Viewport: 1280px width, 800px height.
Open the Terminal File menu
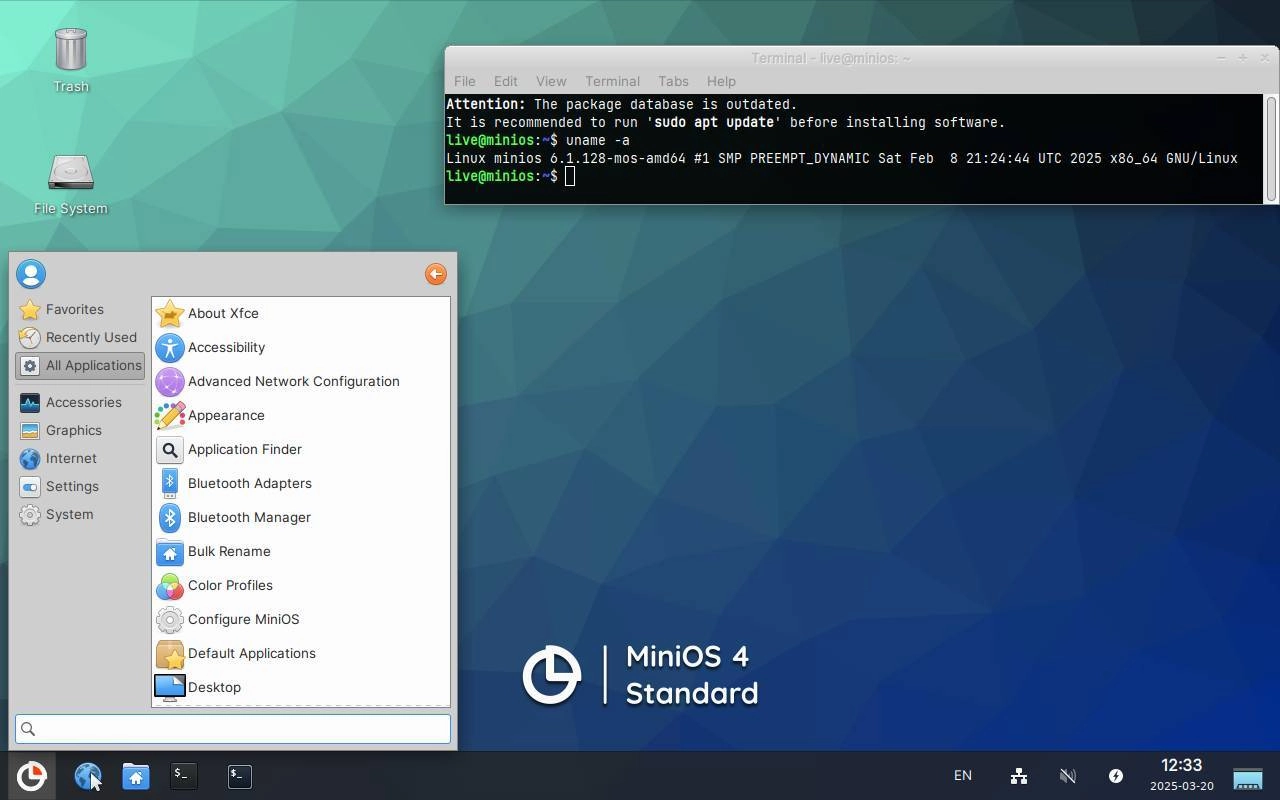pyautogui.click(x=465, y=81)
